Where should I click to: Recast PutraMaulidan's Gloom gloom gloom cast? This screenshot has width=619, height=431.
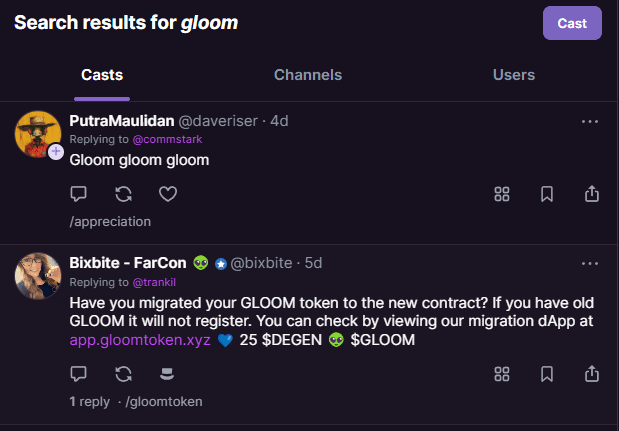[x=123, y=194]
